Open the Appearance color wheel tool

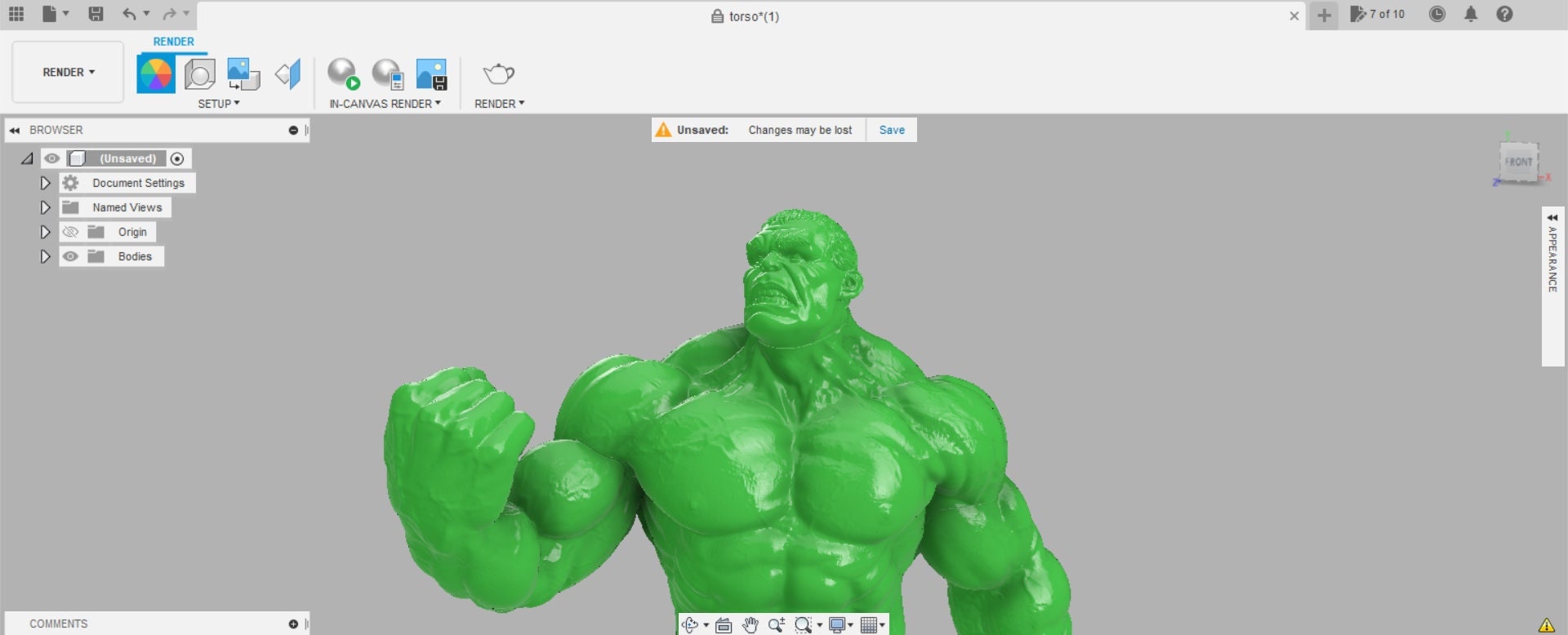tap(156, 74)
